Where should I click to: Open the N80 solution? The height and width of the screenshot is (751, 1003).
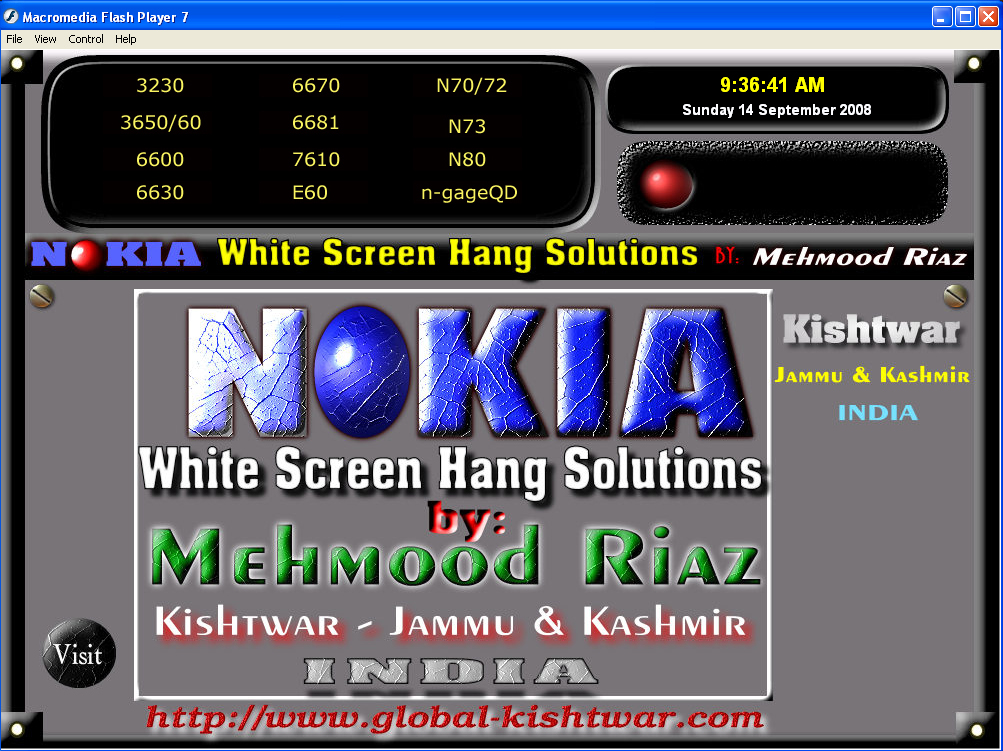[x=467, y=159]
